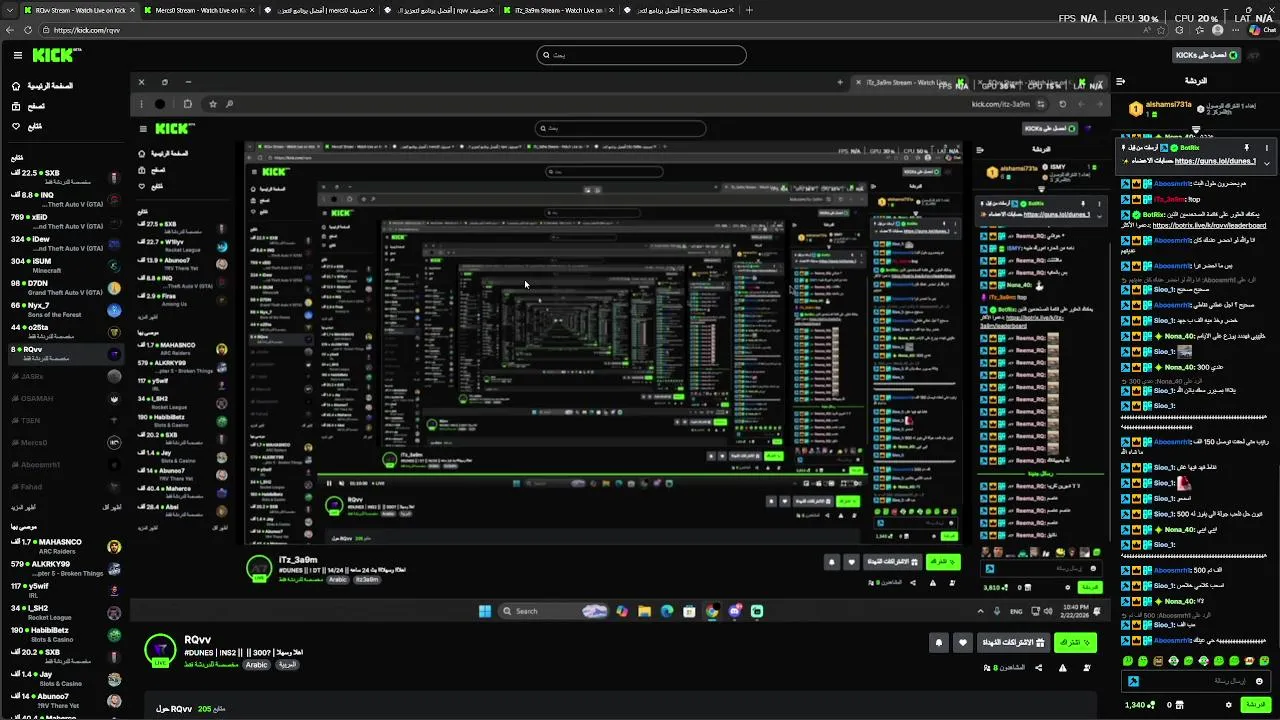
Task: Open the favorites list icon in browser toolbar
Action: click(x=1197, y=30)
